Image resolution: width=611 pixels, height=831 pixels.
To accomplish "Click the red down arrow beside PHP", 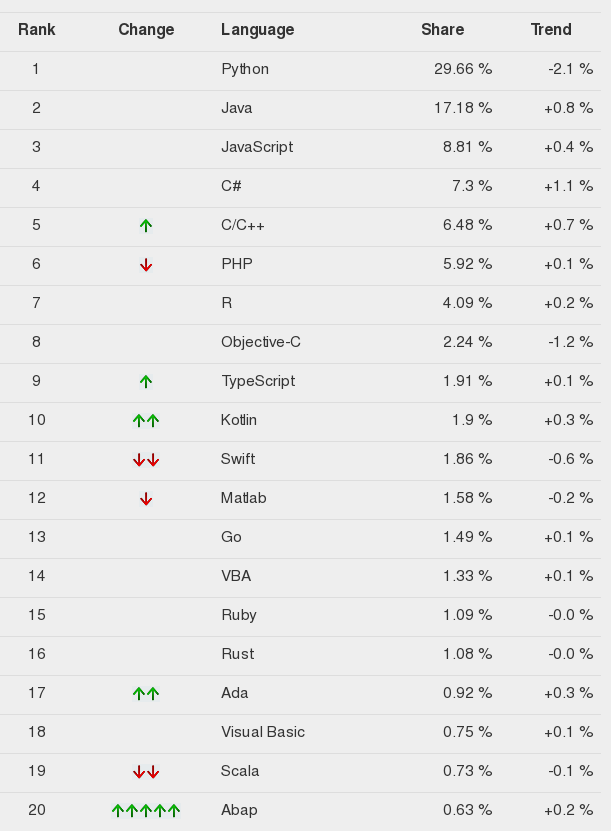I will (x=146, y=264).
